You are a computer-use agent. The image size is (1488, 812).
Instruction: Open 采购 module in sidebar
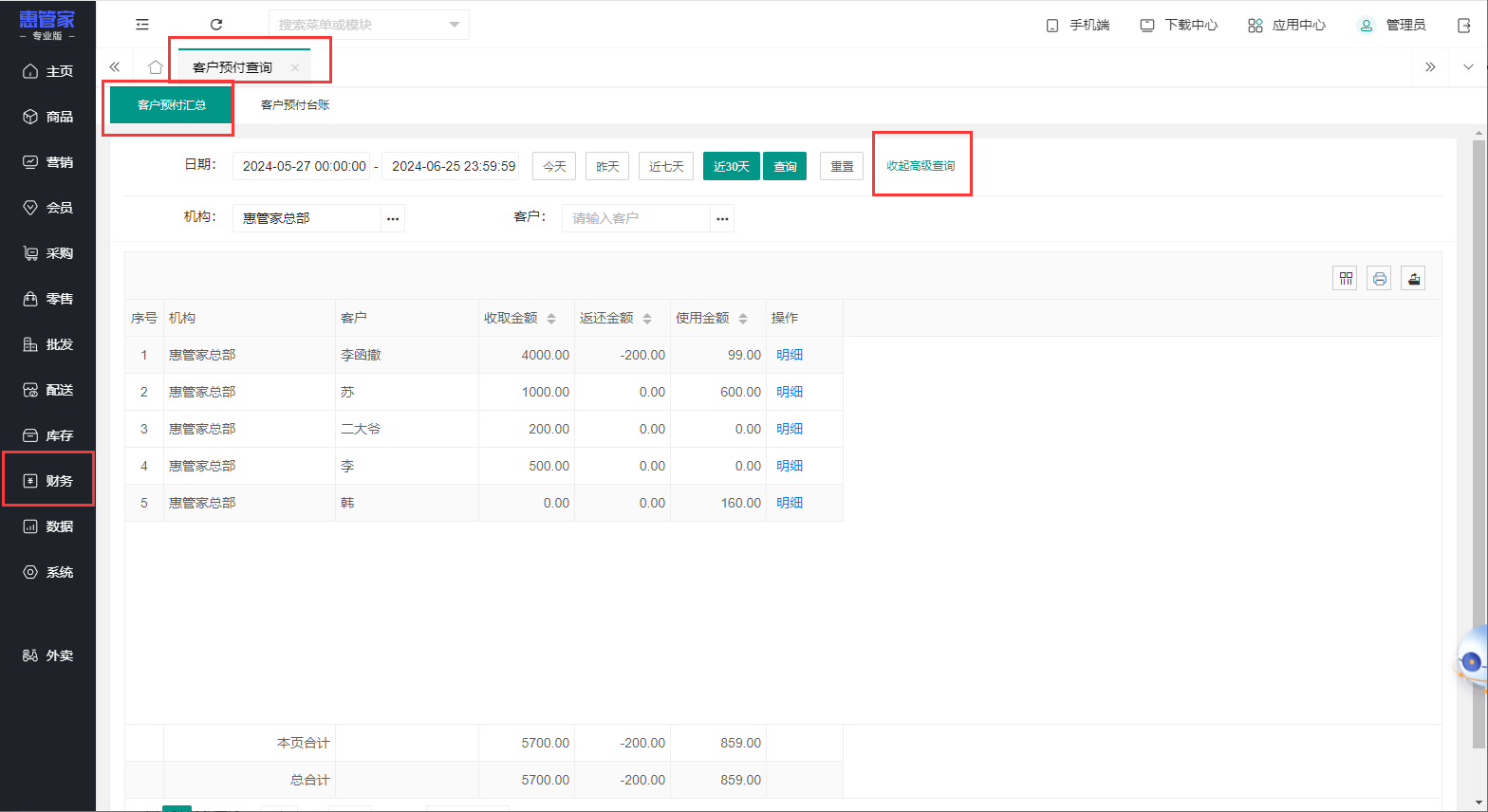click(47, 253)
